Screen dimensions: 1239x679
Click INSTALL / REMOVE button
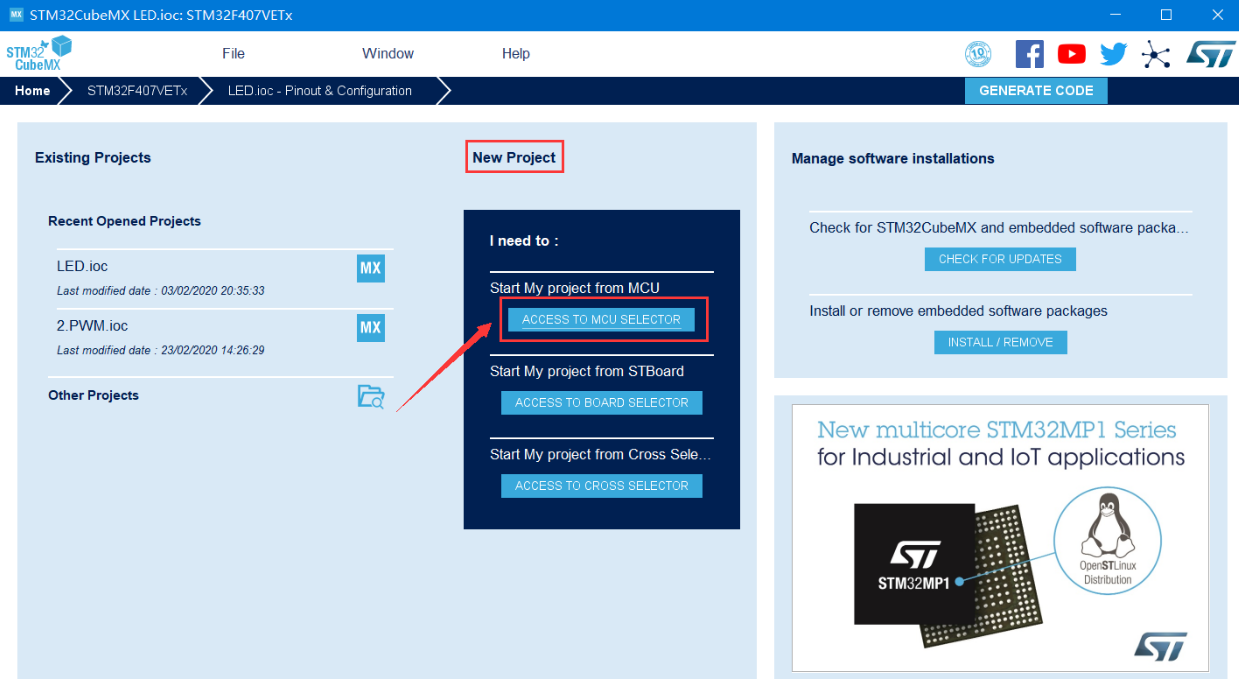[x=1000, y=342]
